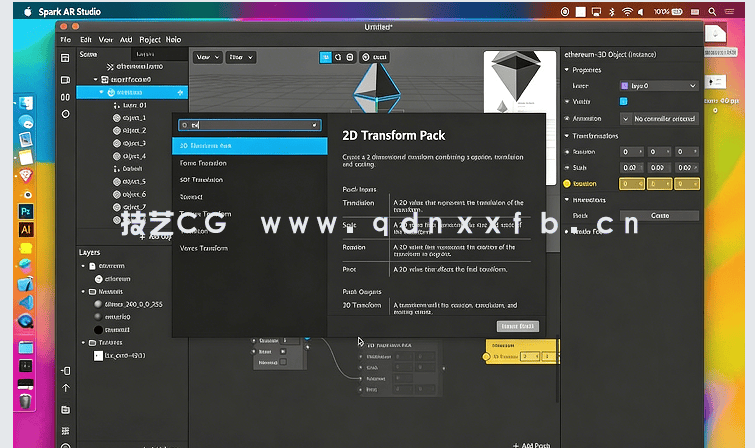This screenshot has width=755, height=448.
Task: Open the Edit menu
Action: coord(85,38)
